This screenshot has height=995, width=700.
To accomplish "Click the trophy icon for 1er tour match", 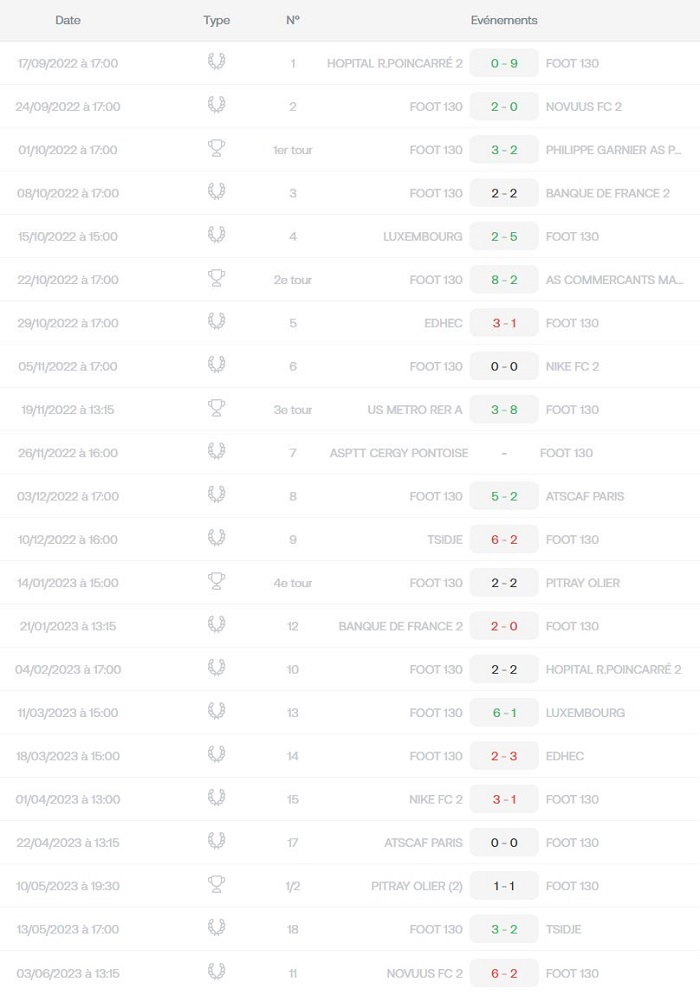I will point(216,148).
